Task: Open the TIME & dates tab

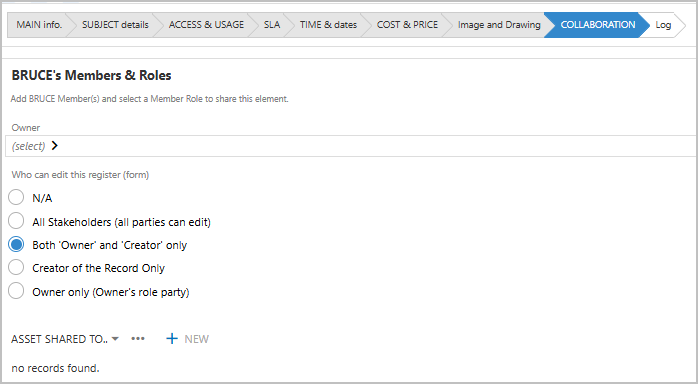Action: [x=328, y=25]
